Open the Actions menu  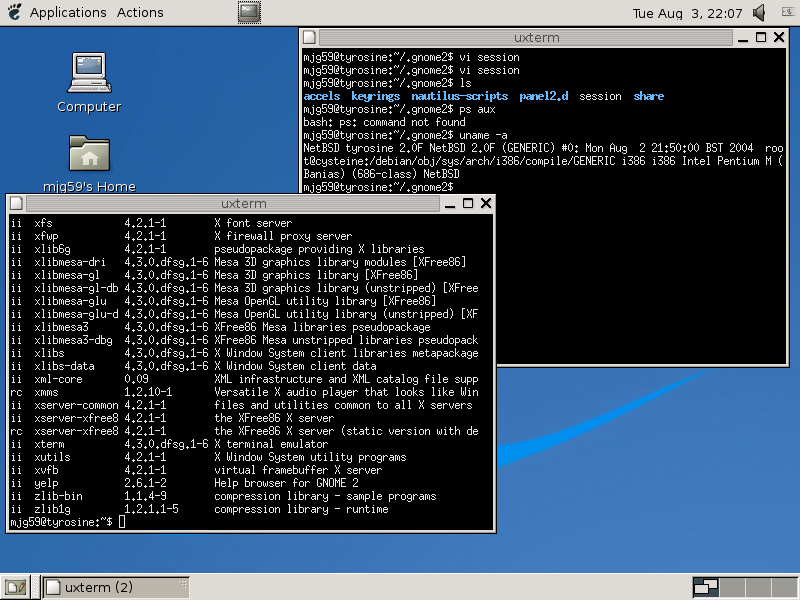click(x=140, y=13)
